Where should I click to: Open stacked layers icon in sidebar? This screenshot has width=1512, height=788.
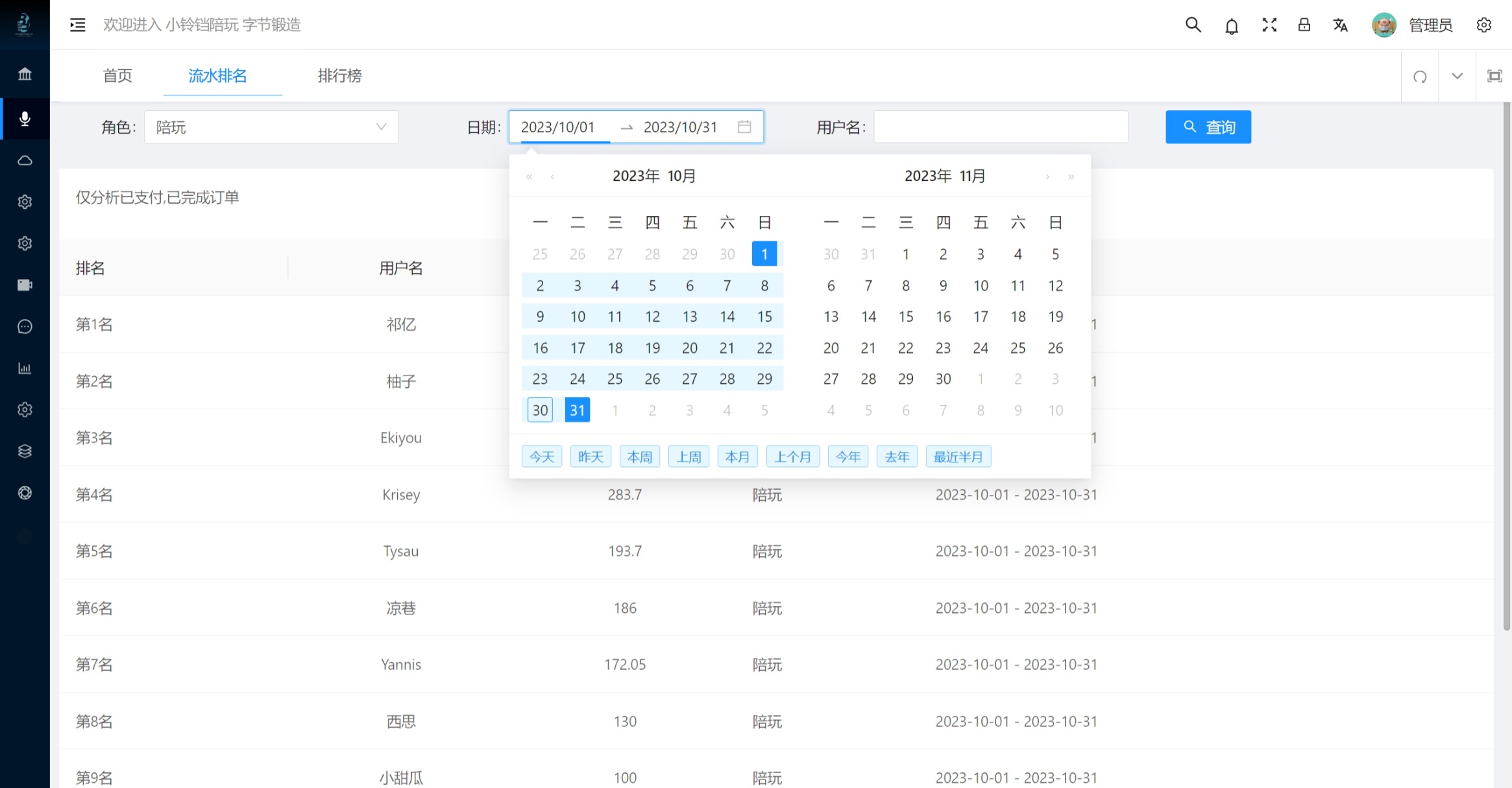(25, 451)
